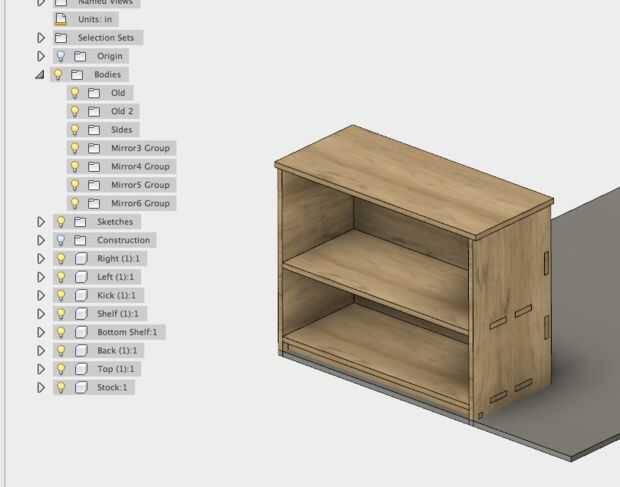Expand the Kick (1):1 component
This screenshot has height=487, width=620.
point(41,295)
